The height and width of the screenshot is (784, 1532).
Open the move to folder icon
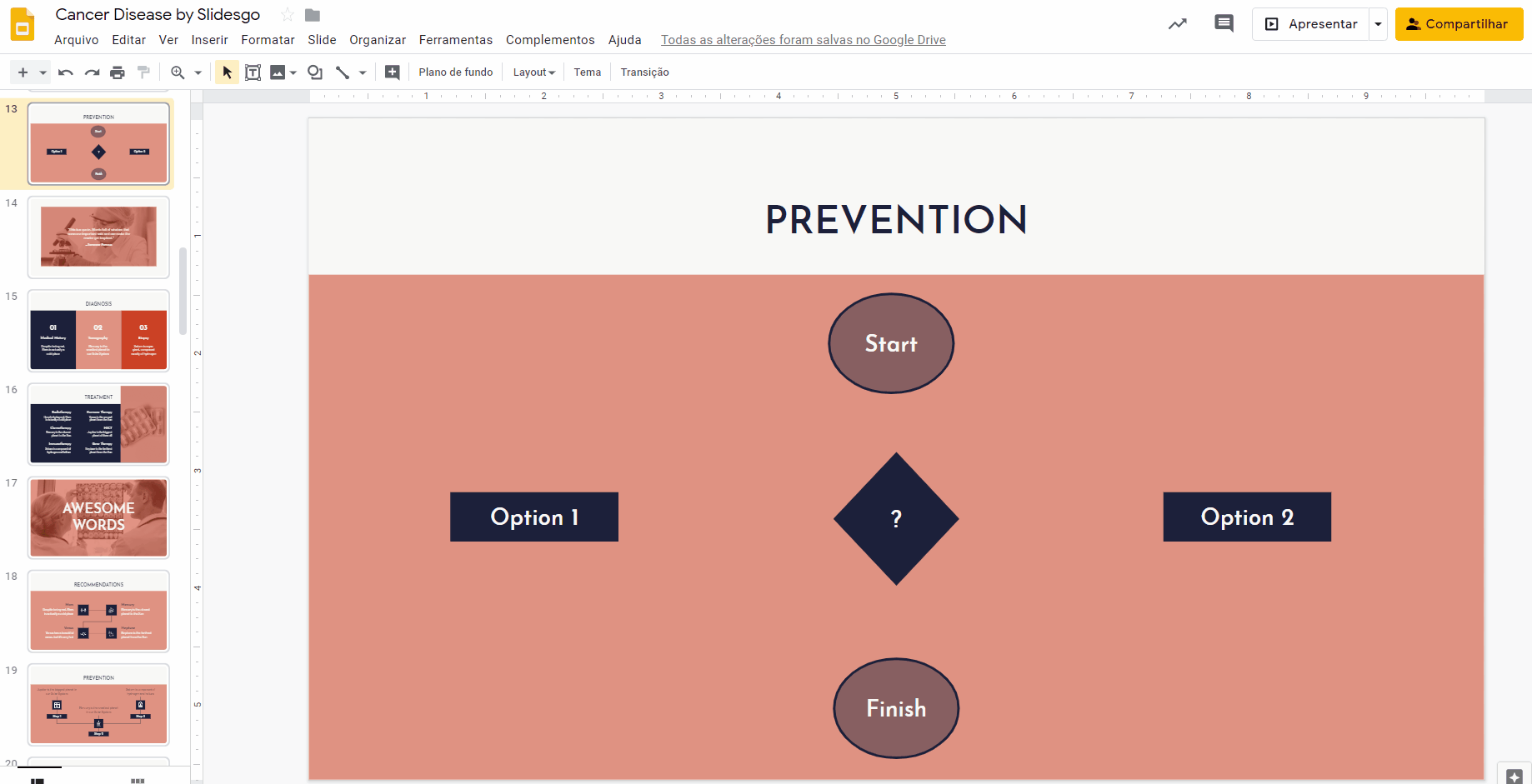[313, 15]
